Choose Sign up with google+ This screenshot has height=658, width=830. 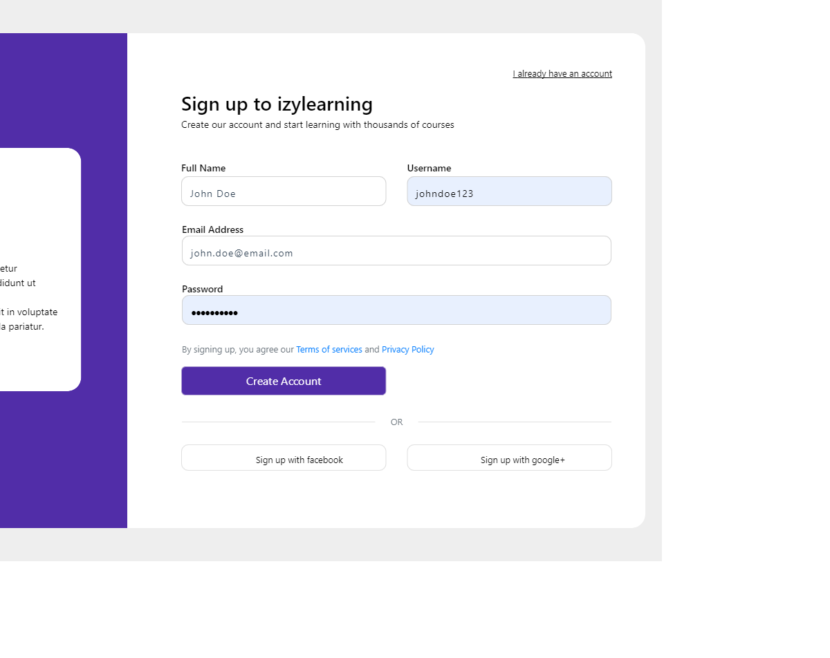pos(509,457)
